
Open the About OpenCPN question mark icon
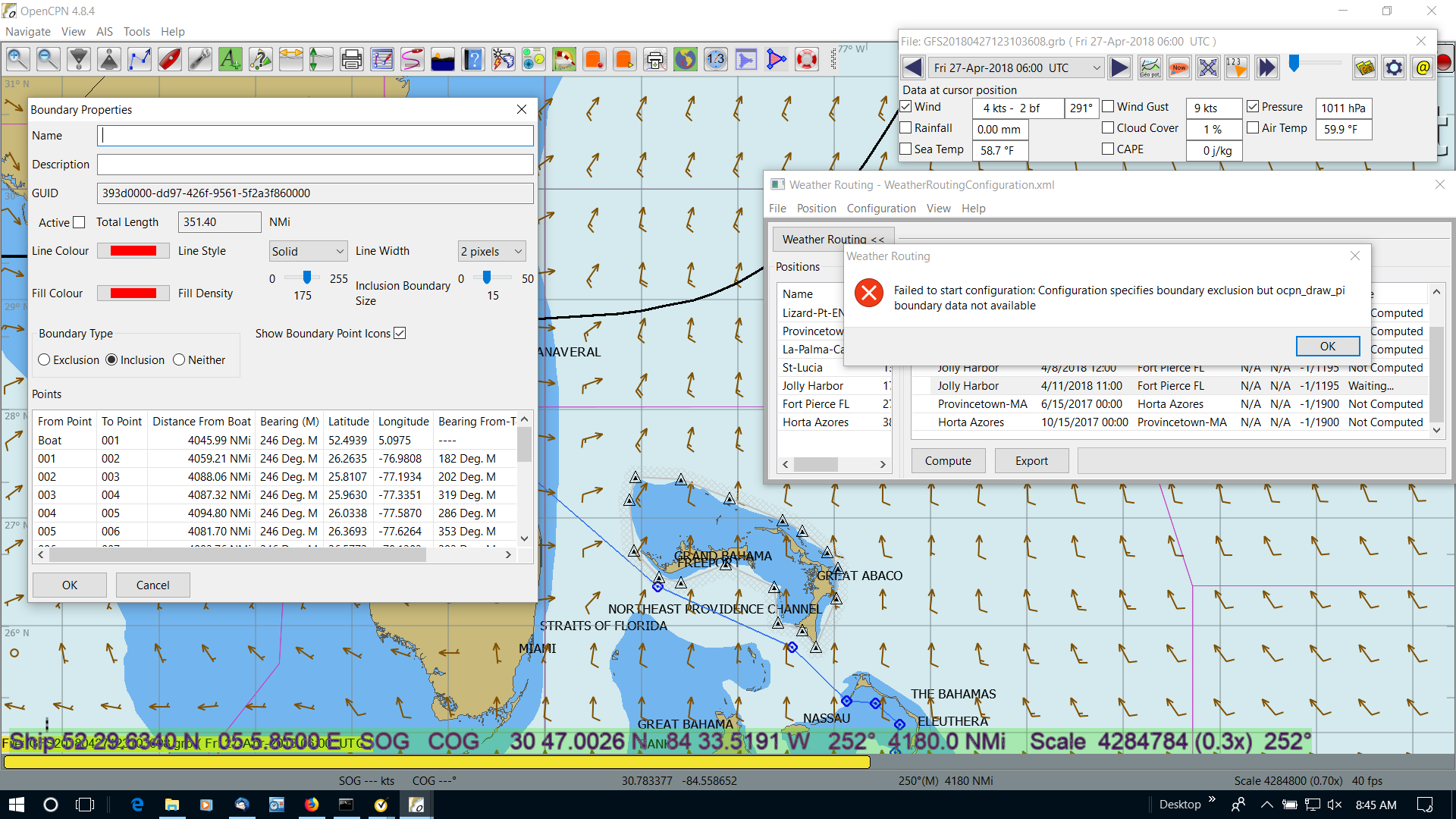point(473,58)
